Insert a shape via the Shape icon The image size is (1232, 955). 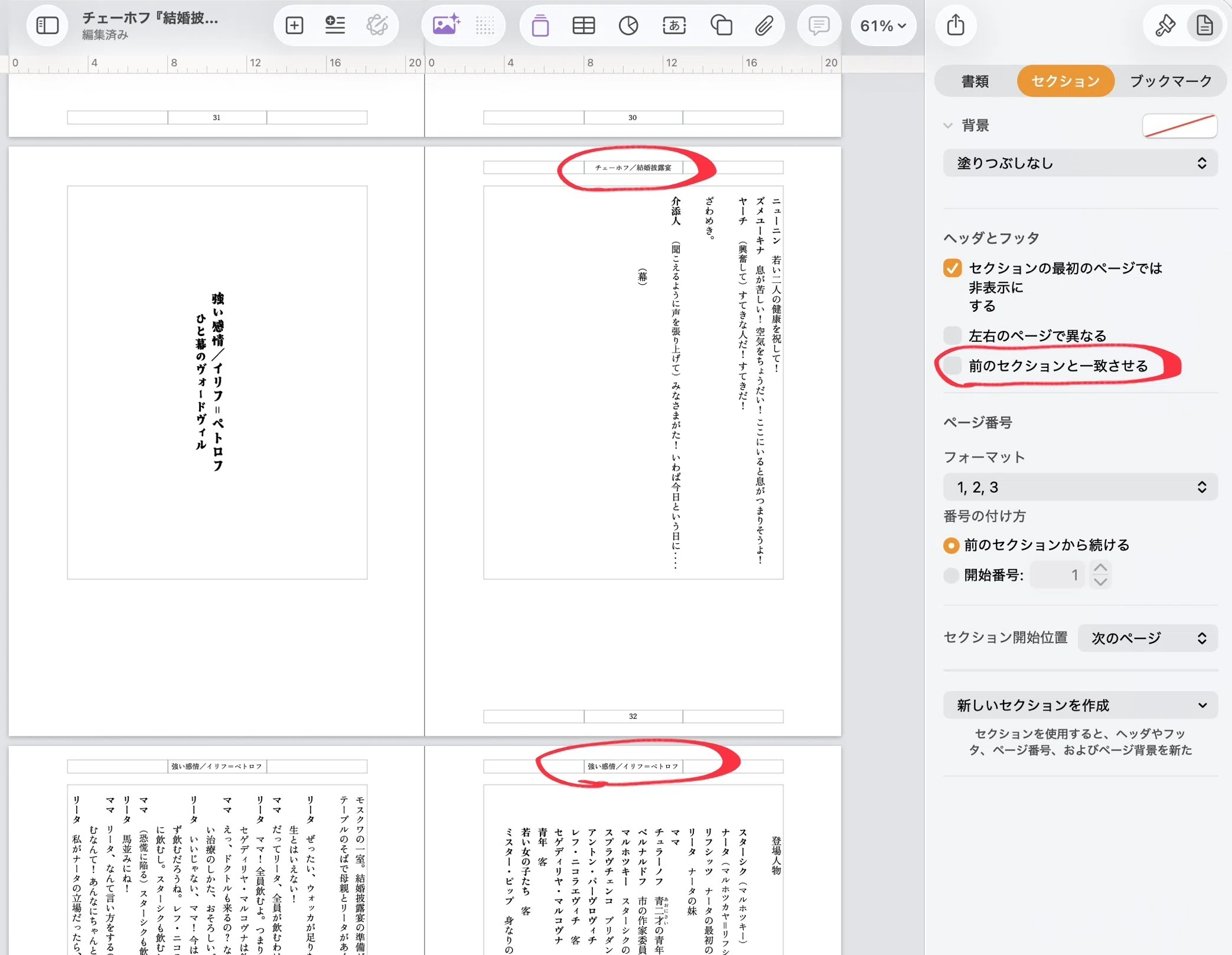click(721, 25)
